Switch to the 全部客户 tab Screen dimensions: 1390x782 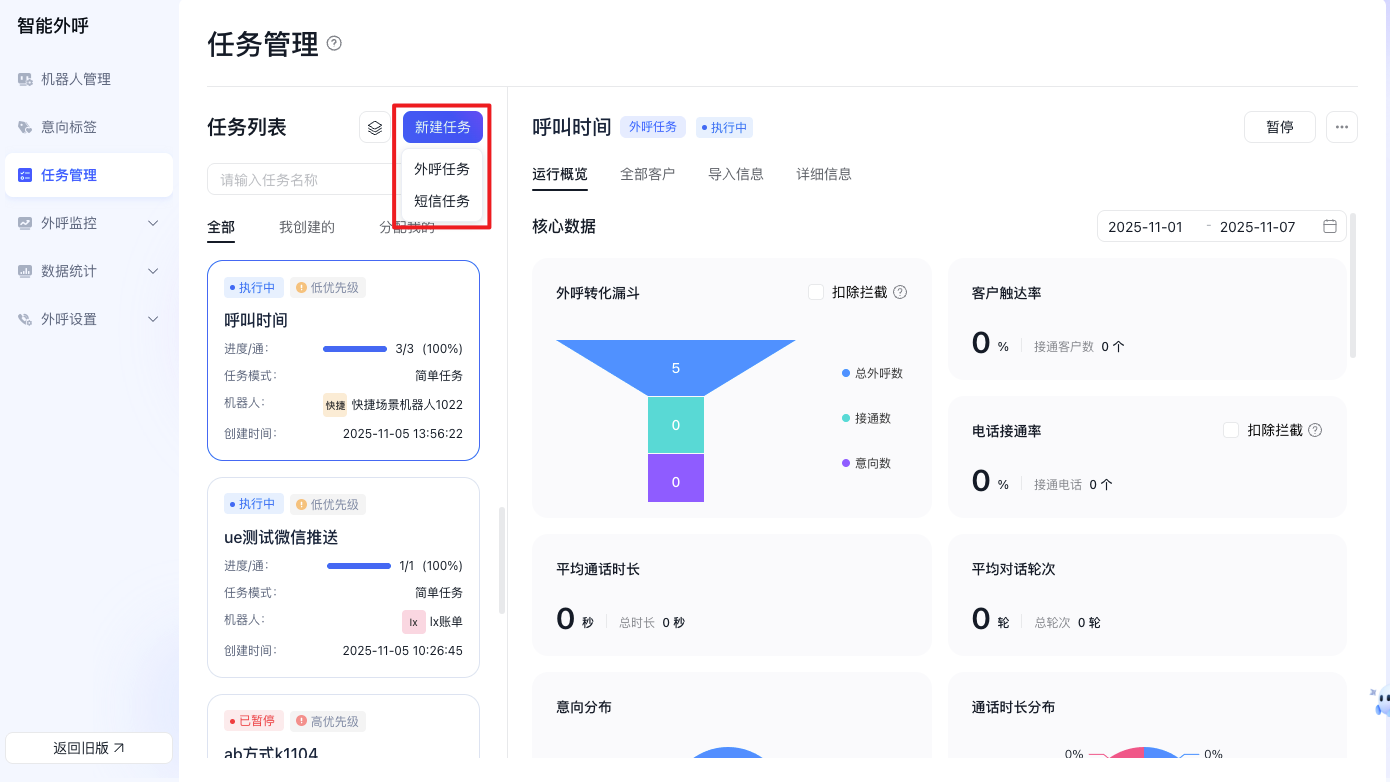(x=647, y=174)
